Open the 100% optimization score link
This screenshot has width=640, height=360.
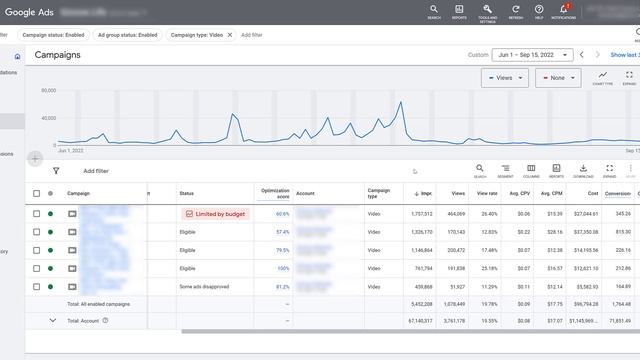283,269
